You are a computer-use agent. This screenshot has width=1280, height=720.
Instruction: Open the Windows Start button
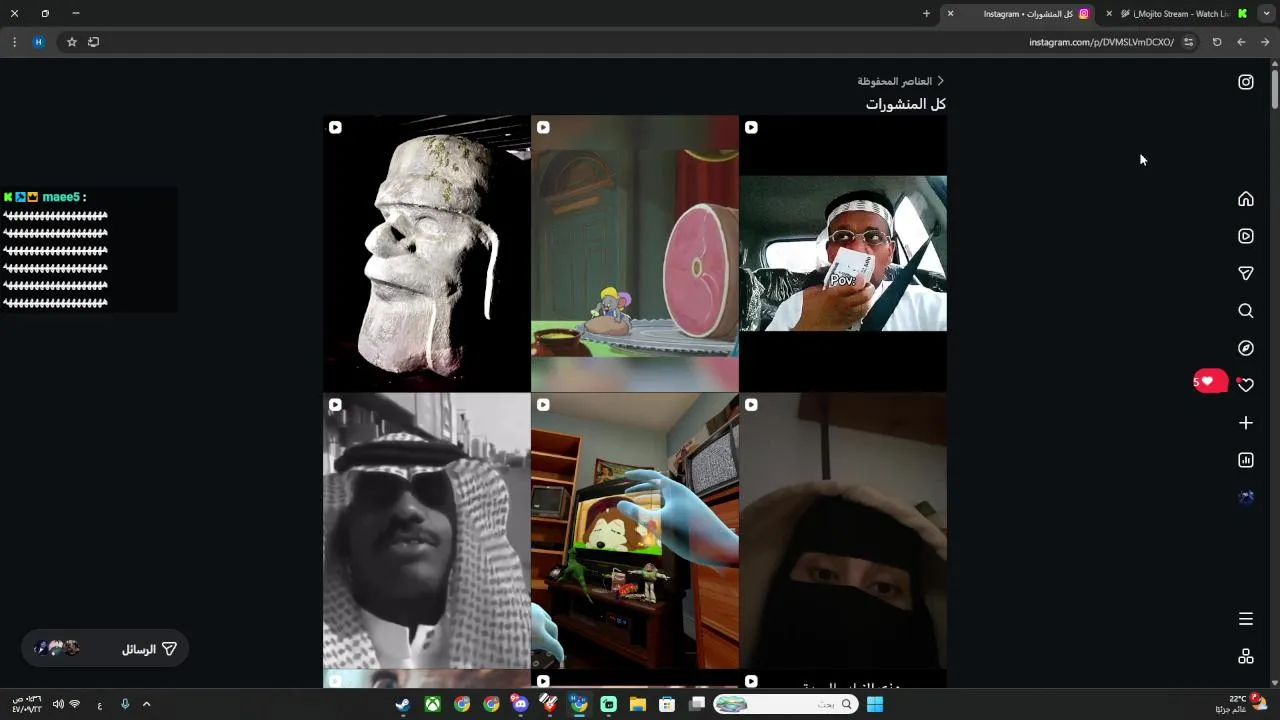point(875,704)
